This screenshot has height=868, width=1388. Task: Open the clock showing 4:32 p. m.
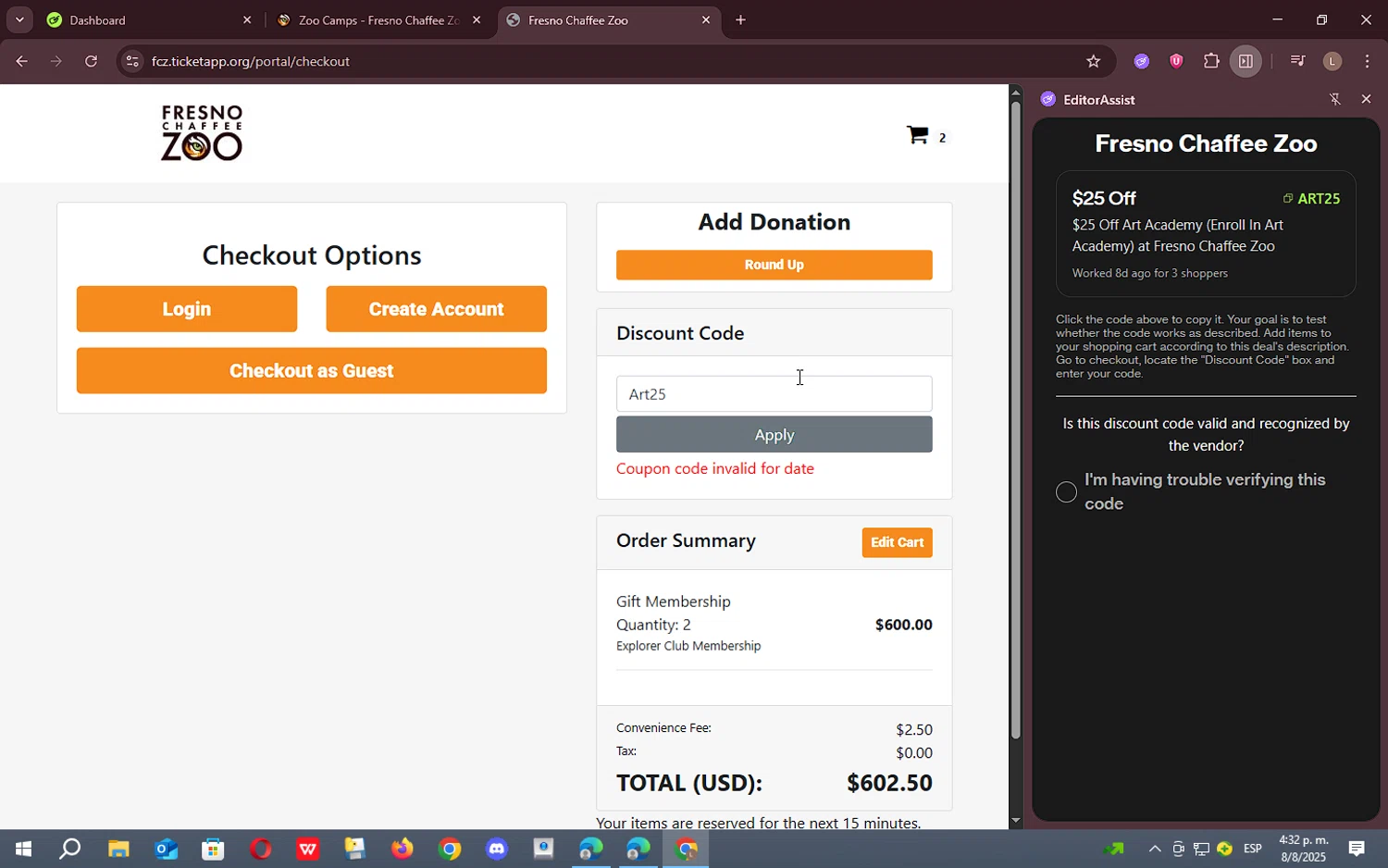click(x=1303, y=849)
